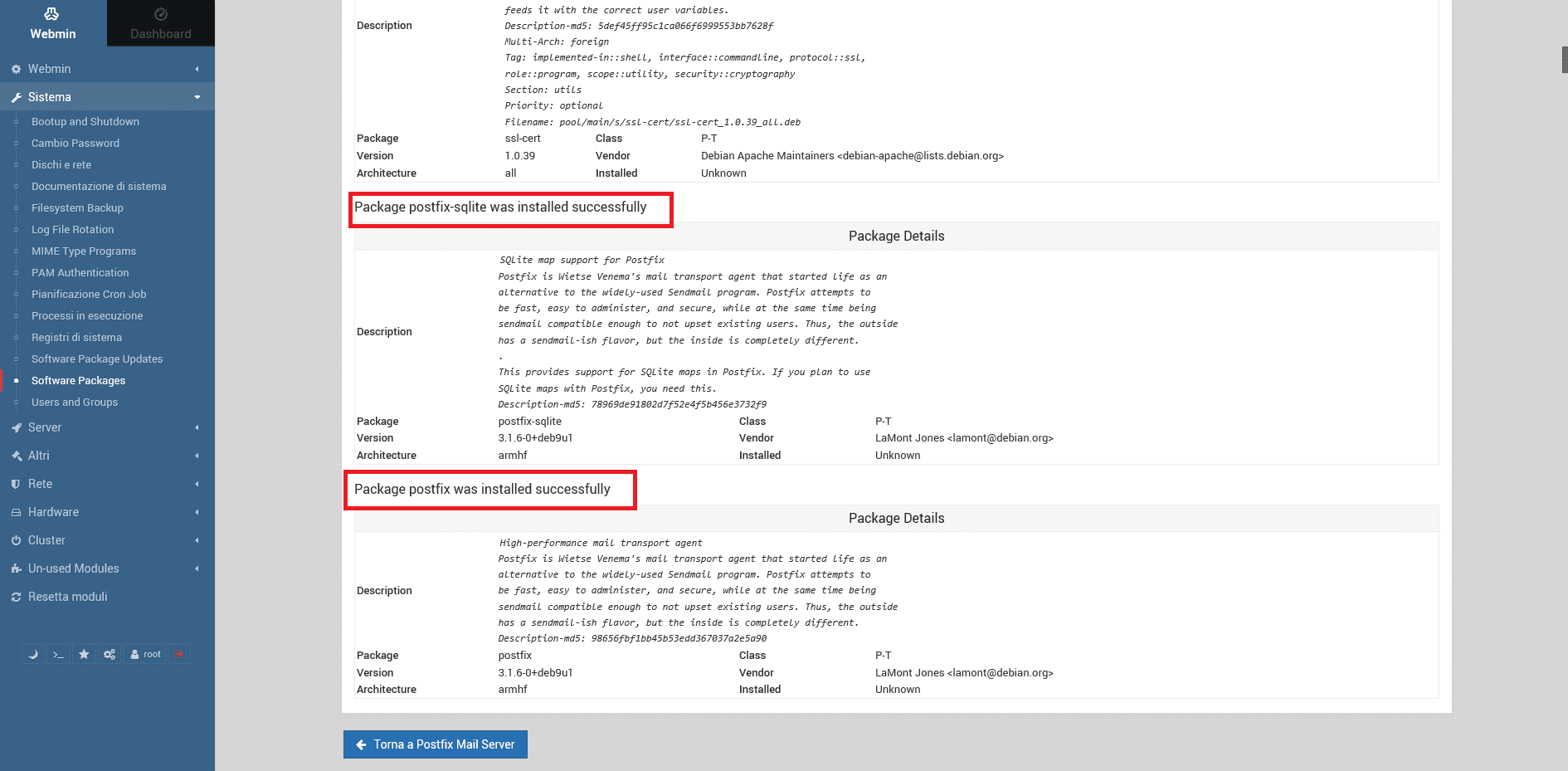Viewport: 1568px width, 771px height.
Task: Click the Hardware drive icon
Action: [x=16, y=513]
